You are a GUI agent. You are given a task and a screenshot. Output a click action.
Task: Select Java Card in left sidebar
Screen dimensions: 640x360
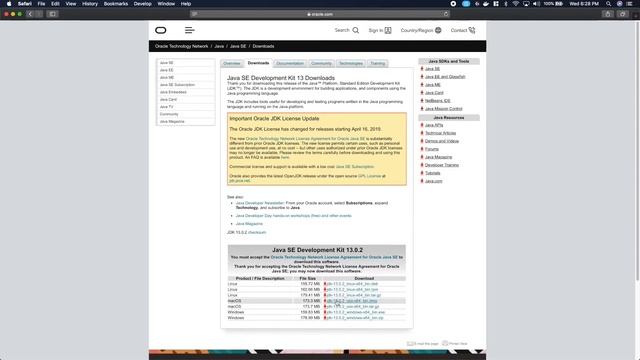click(168, 100)
